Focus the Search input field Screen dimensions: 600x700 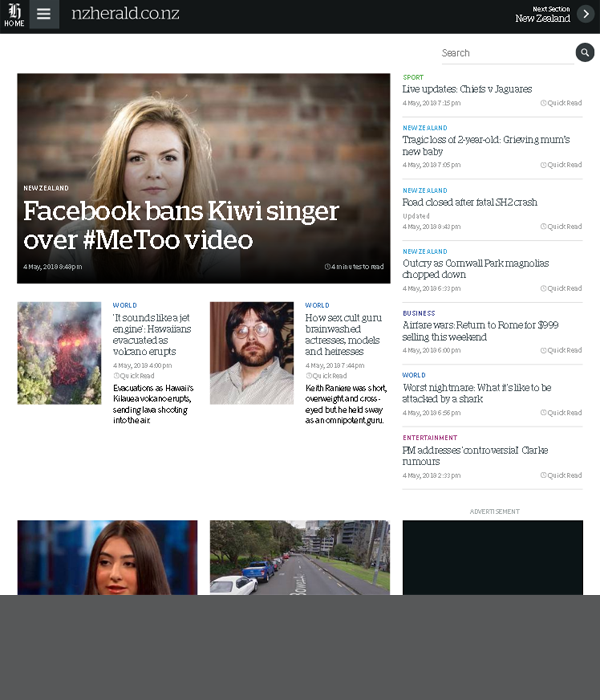(x=508, y=53)
